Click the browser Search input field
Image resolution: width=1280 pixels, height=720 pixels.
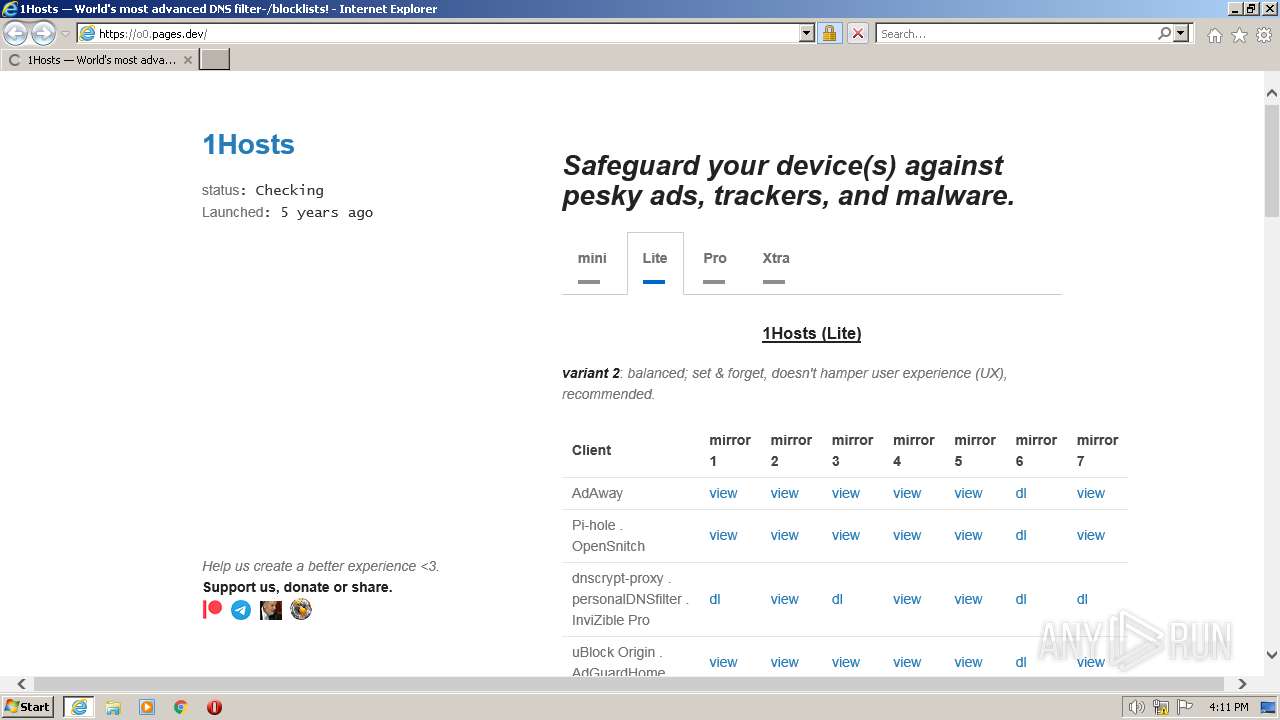[x=1016, y=33]
